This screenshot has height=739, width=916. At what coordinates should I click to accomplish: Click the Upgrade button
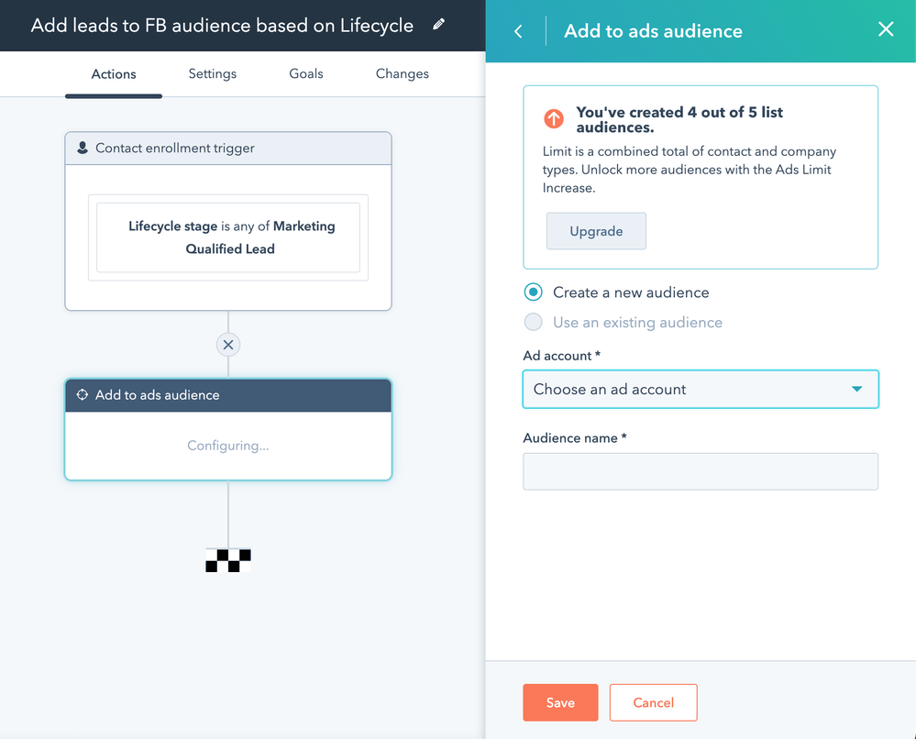point(596,231)
